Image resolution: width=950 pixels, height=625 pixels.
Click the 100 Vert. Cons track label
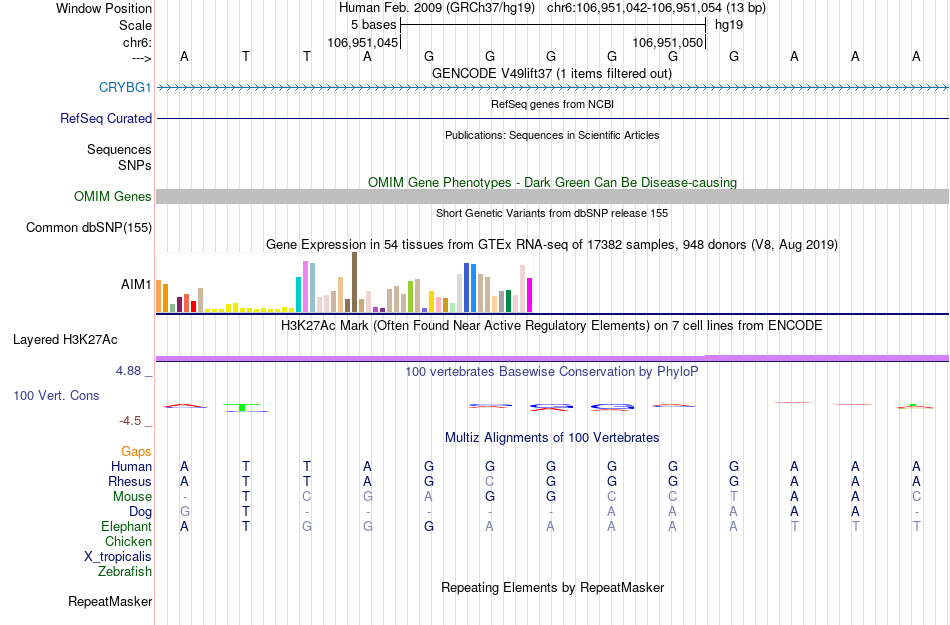(x=56, y=395)
